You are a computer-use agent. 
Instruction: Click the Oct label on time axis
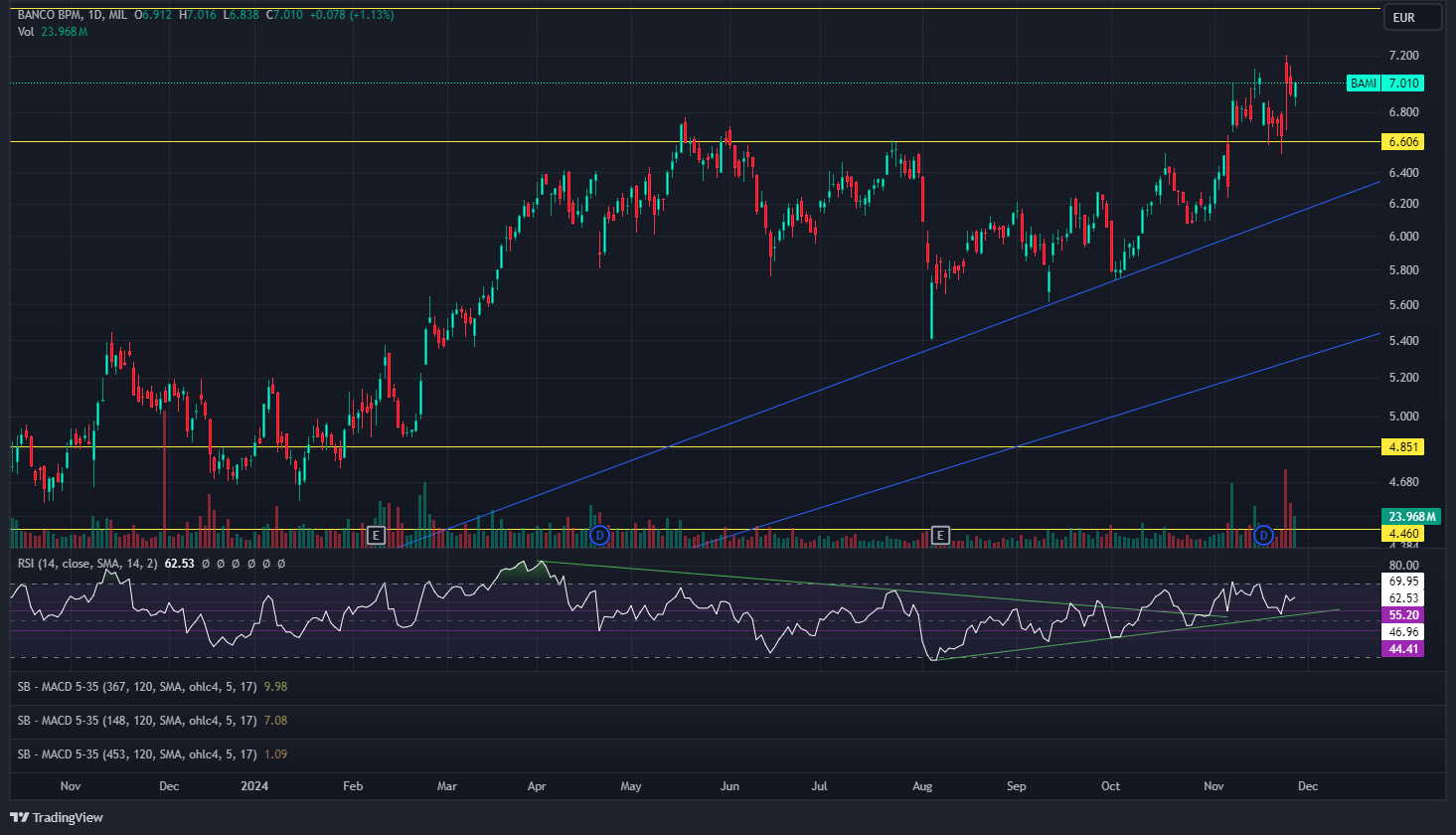1110,786
